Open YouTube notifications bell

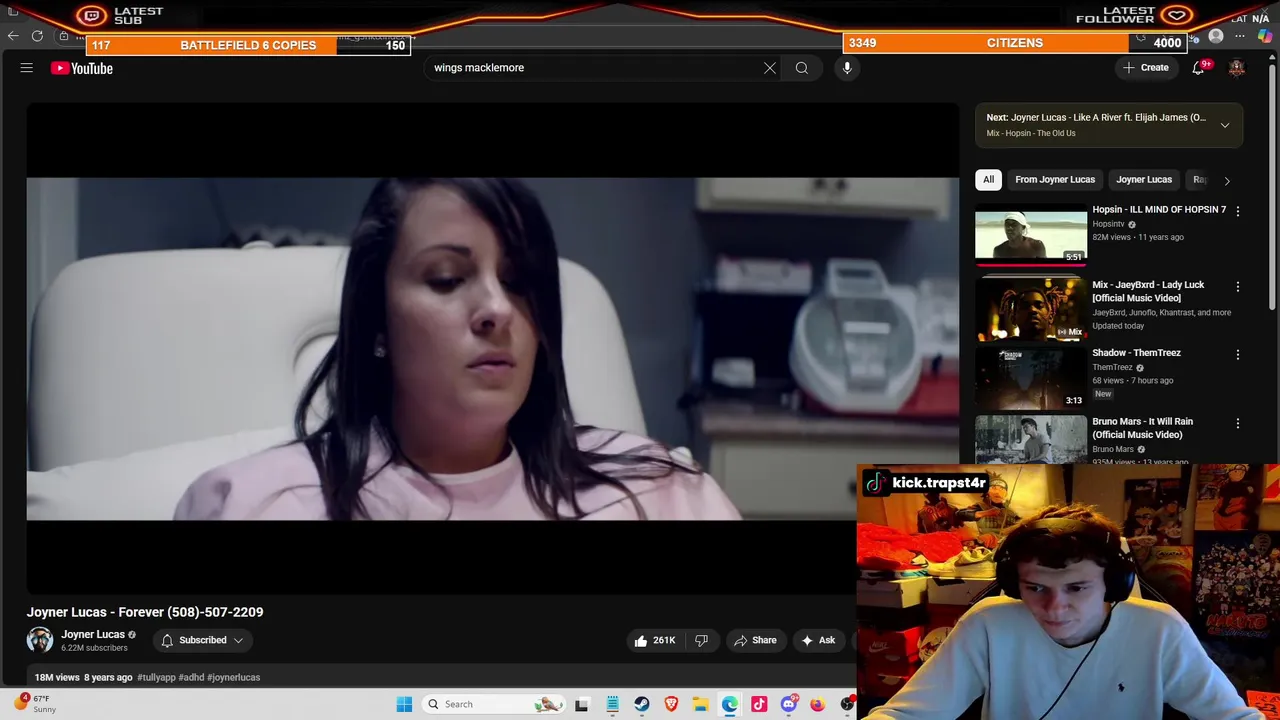(x=1198, y=68)
